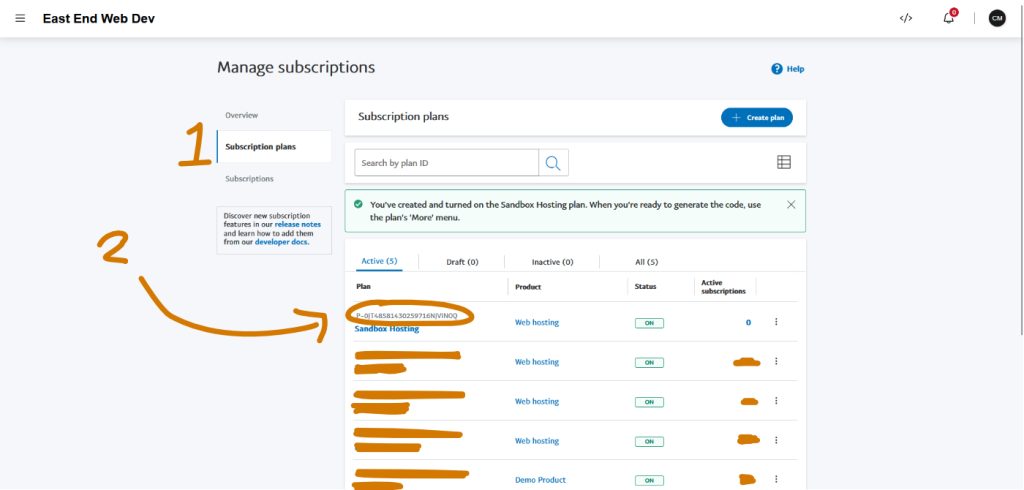Viewport: 1024px width, 490px height.
Task: Click the Plan column header
Action: click(362, 286)
